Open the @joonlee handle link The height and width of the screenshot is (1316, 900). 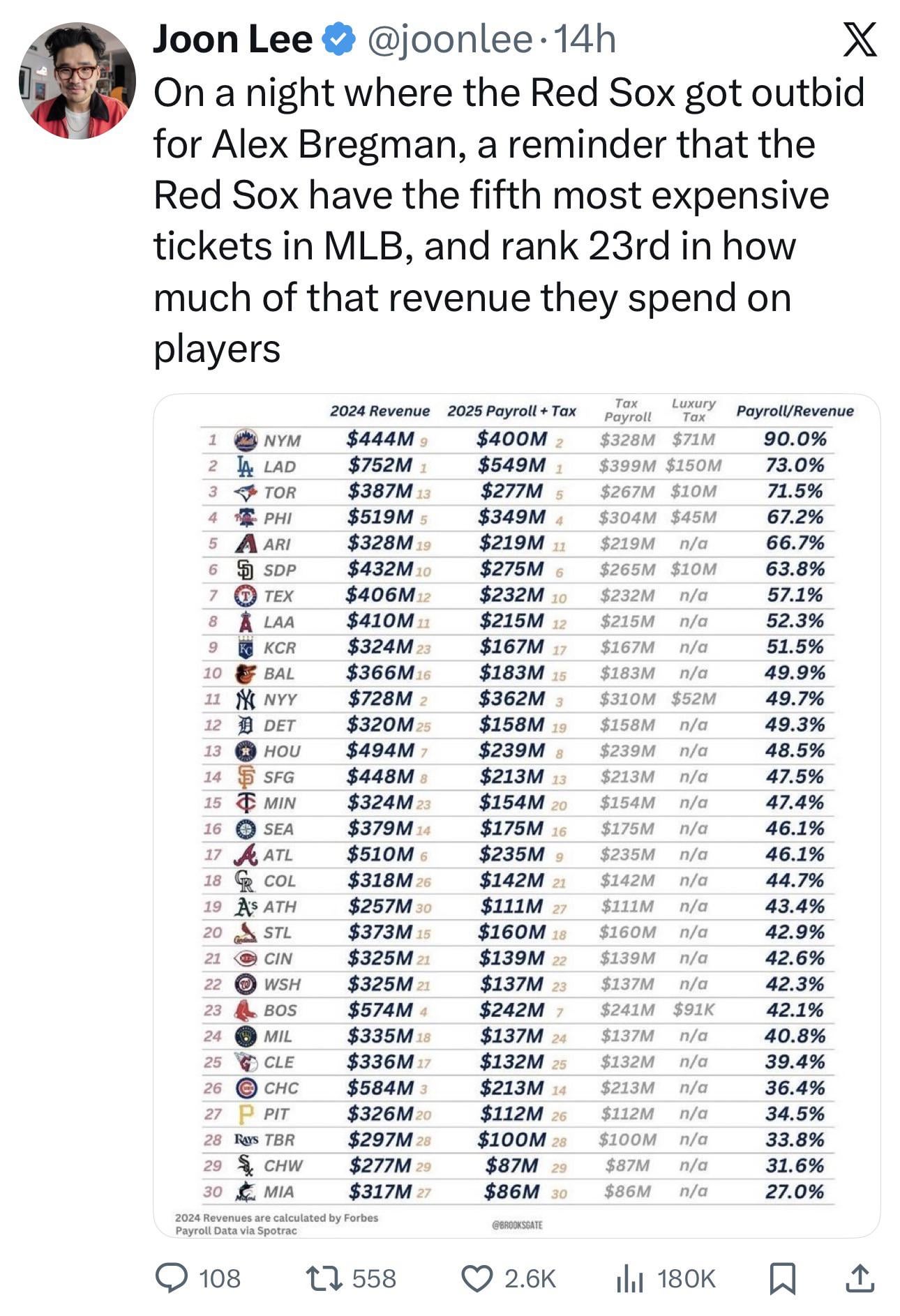[x=449, y=40]
